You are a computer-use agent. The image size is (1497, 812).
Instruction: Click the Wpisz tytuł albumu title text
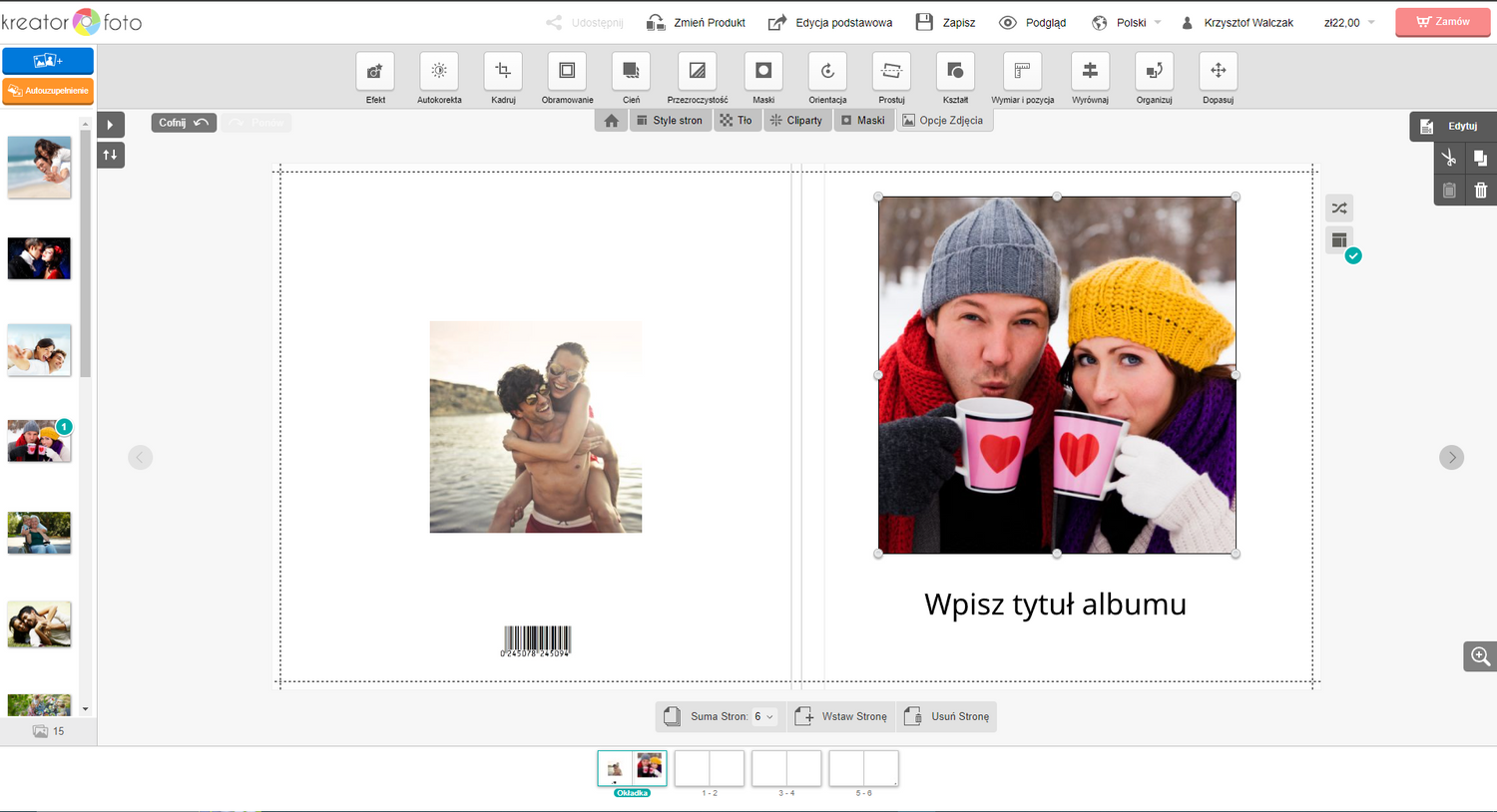point(1055,605)
